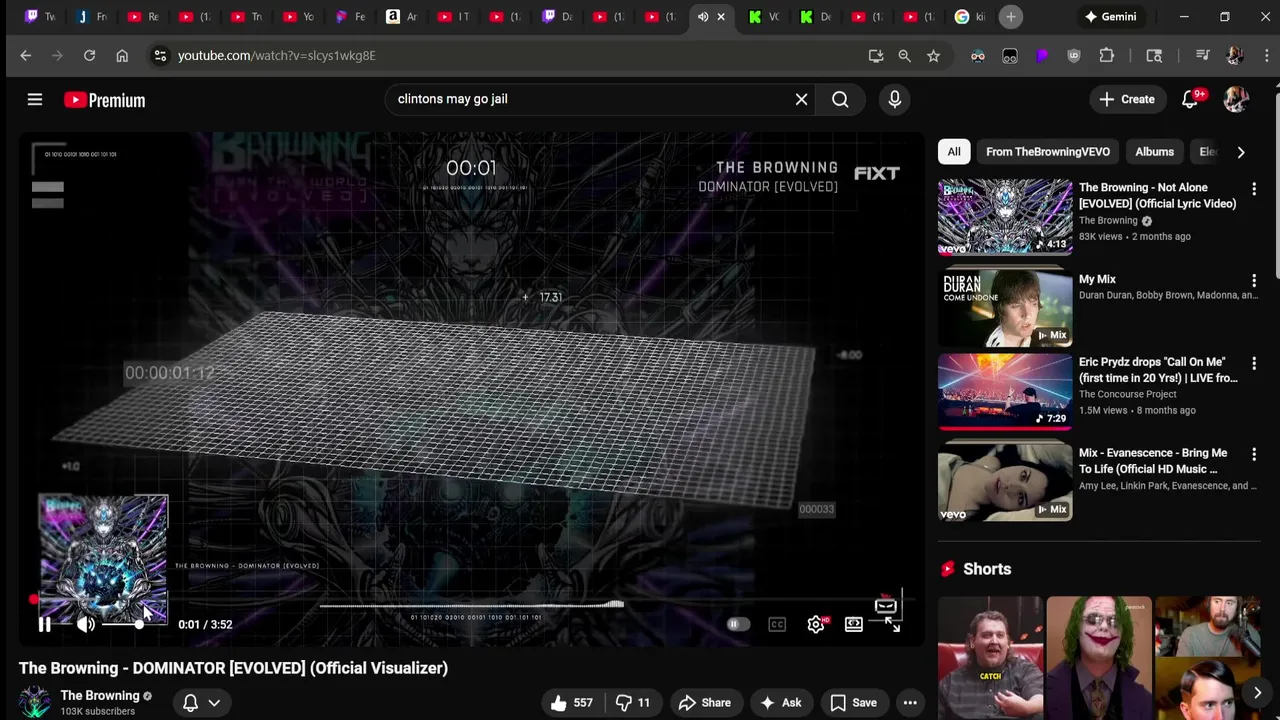Open the Create menu
Viewport: 1280px width, 720px height.
point(1127,99)
